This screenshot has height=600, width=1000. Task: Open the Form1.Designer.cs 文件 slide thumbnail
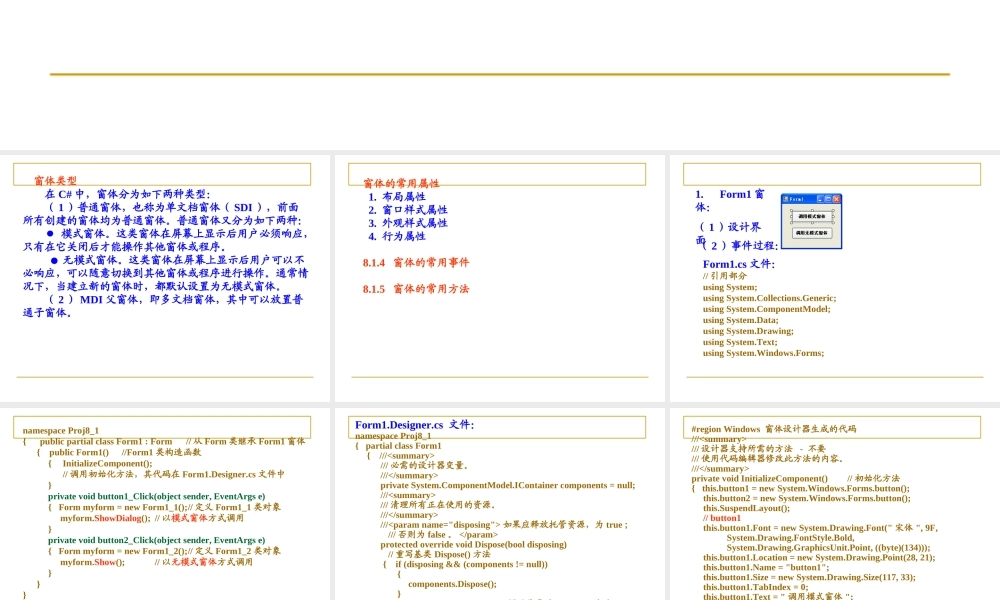click(x=499, y=504)
